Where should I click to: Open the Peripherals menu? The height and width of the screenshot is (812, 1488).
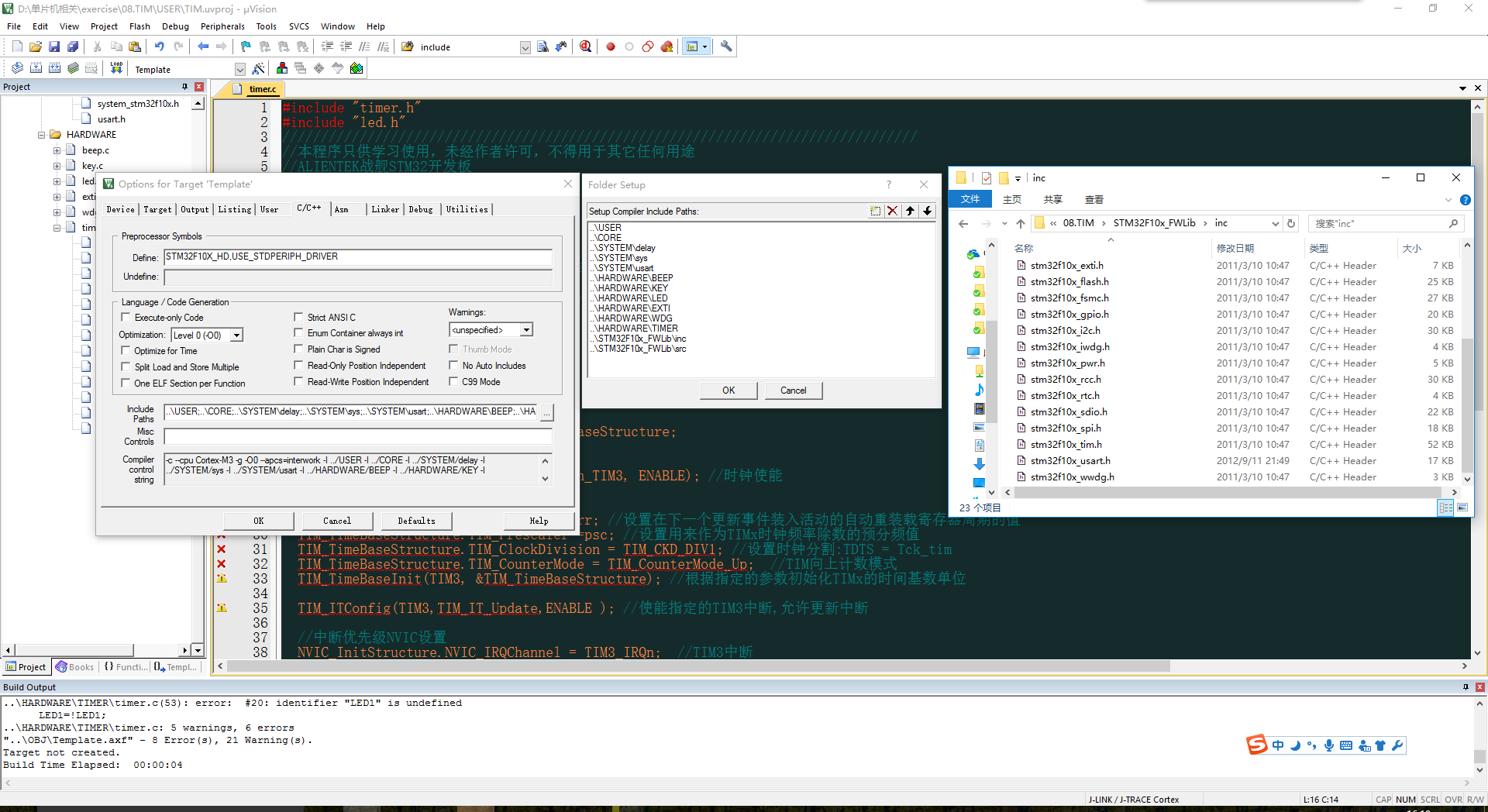click(x=222, y=26)
